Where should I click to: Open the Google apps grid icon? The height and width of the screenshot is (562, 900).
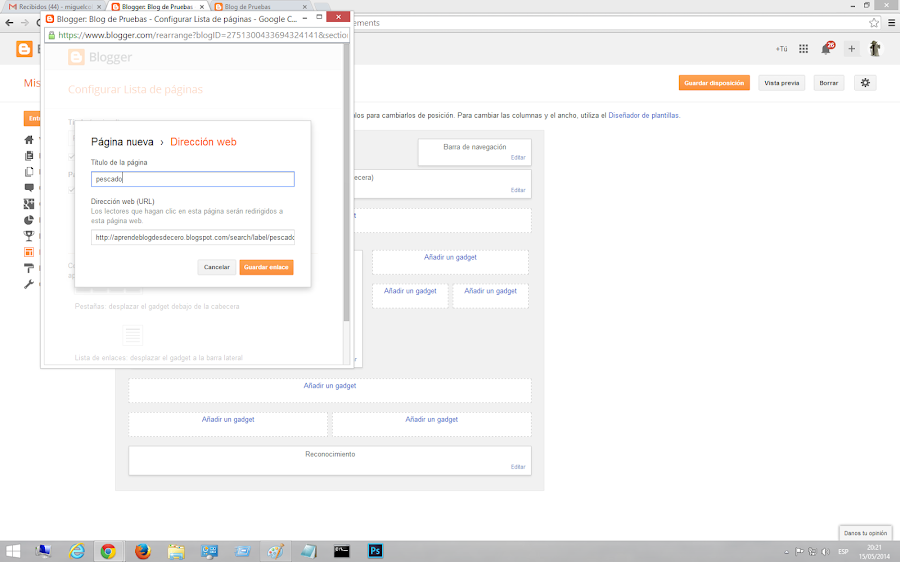point(804,49)
